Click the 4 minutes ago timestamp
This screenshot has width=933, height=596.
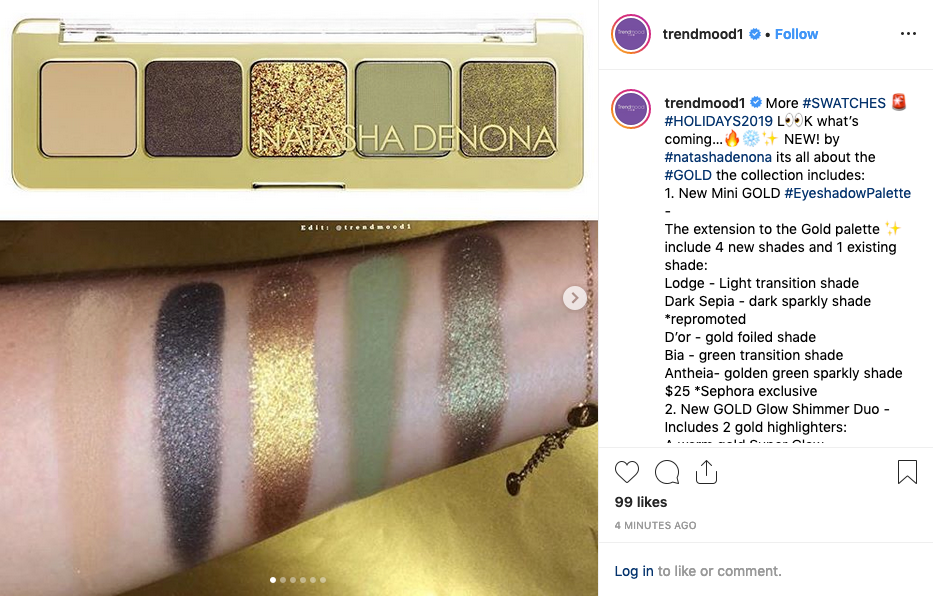[655, 525]
